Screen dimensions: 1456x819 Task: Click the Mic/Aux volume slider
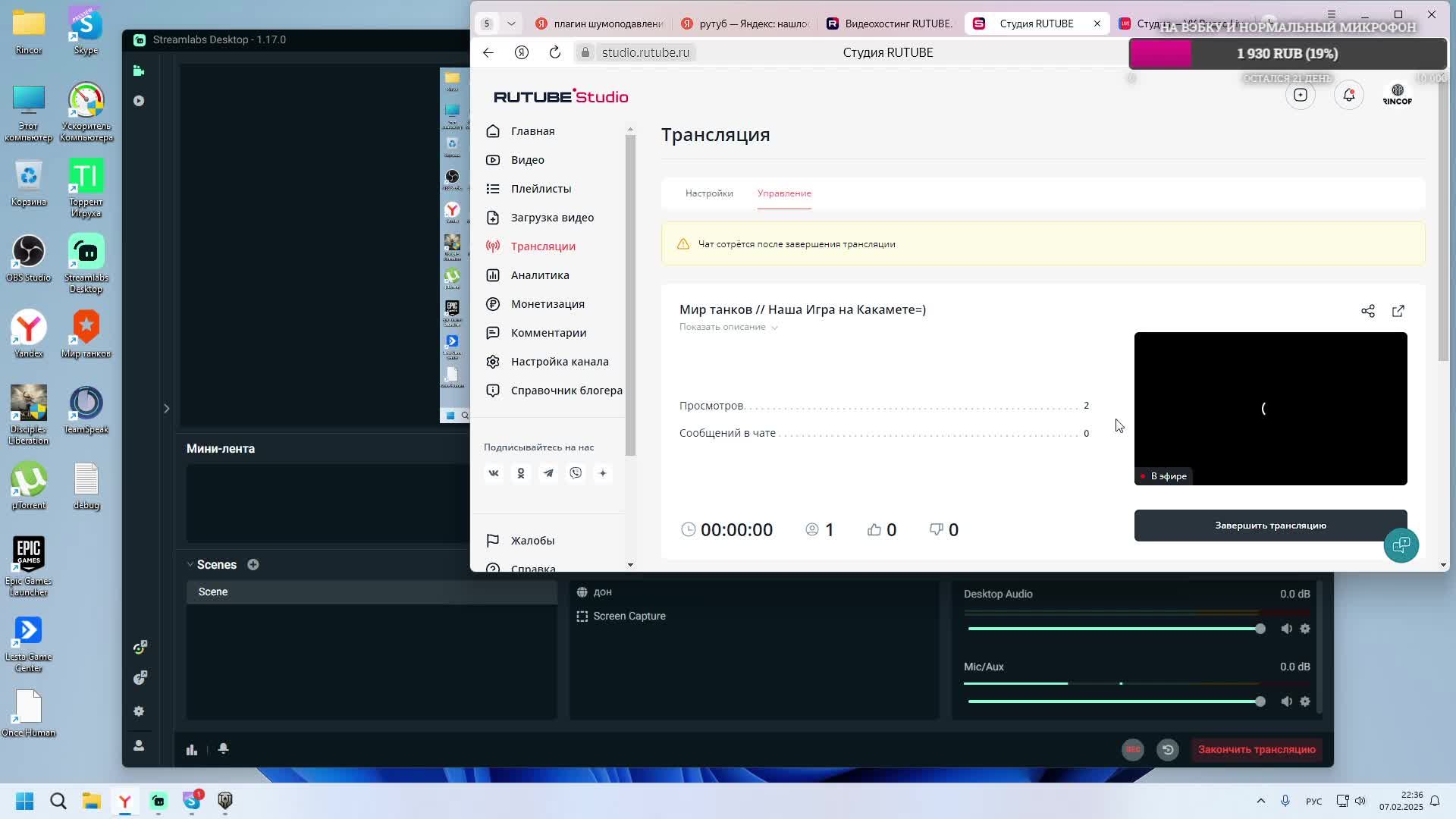coord(1113,701)
